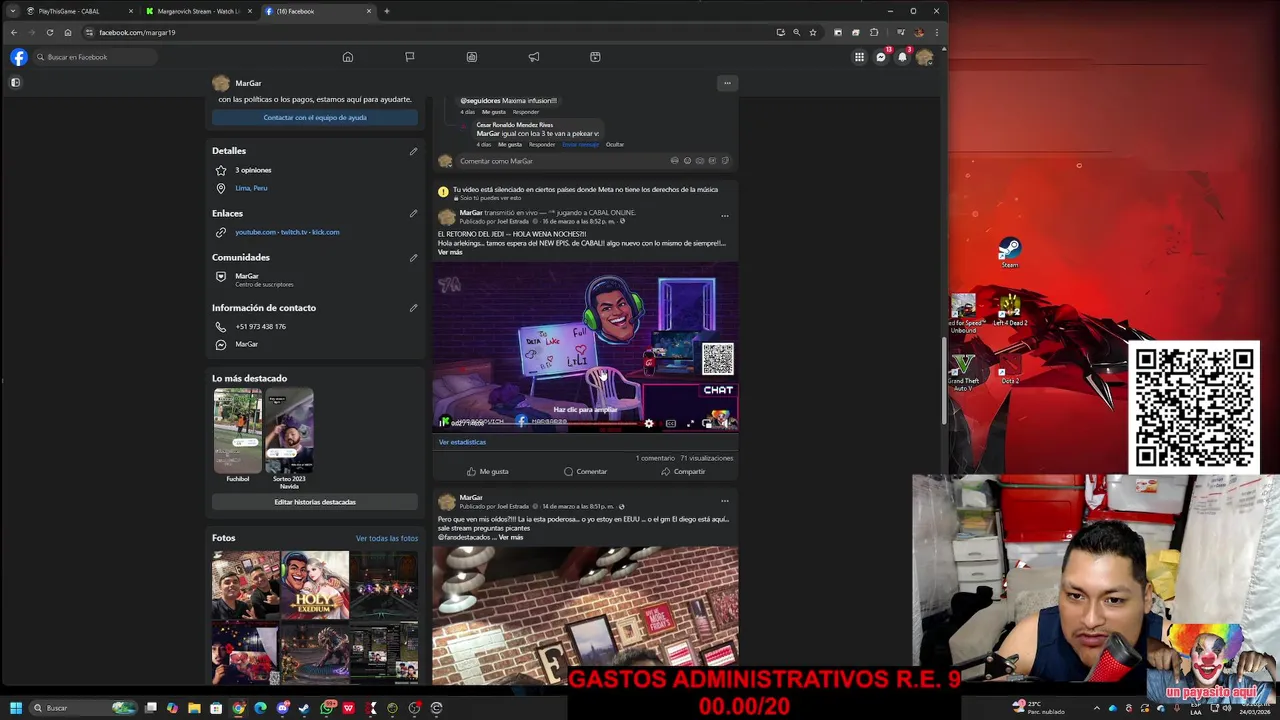Insert emoji in the comment box
1280x720 pixels.
(687, 161)
